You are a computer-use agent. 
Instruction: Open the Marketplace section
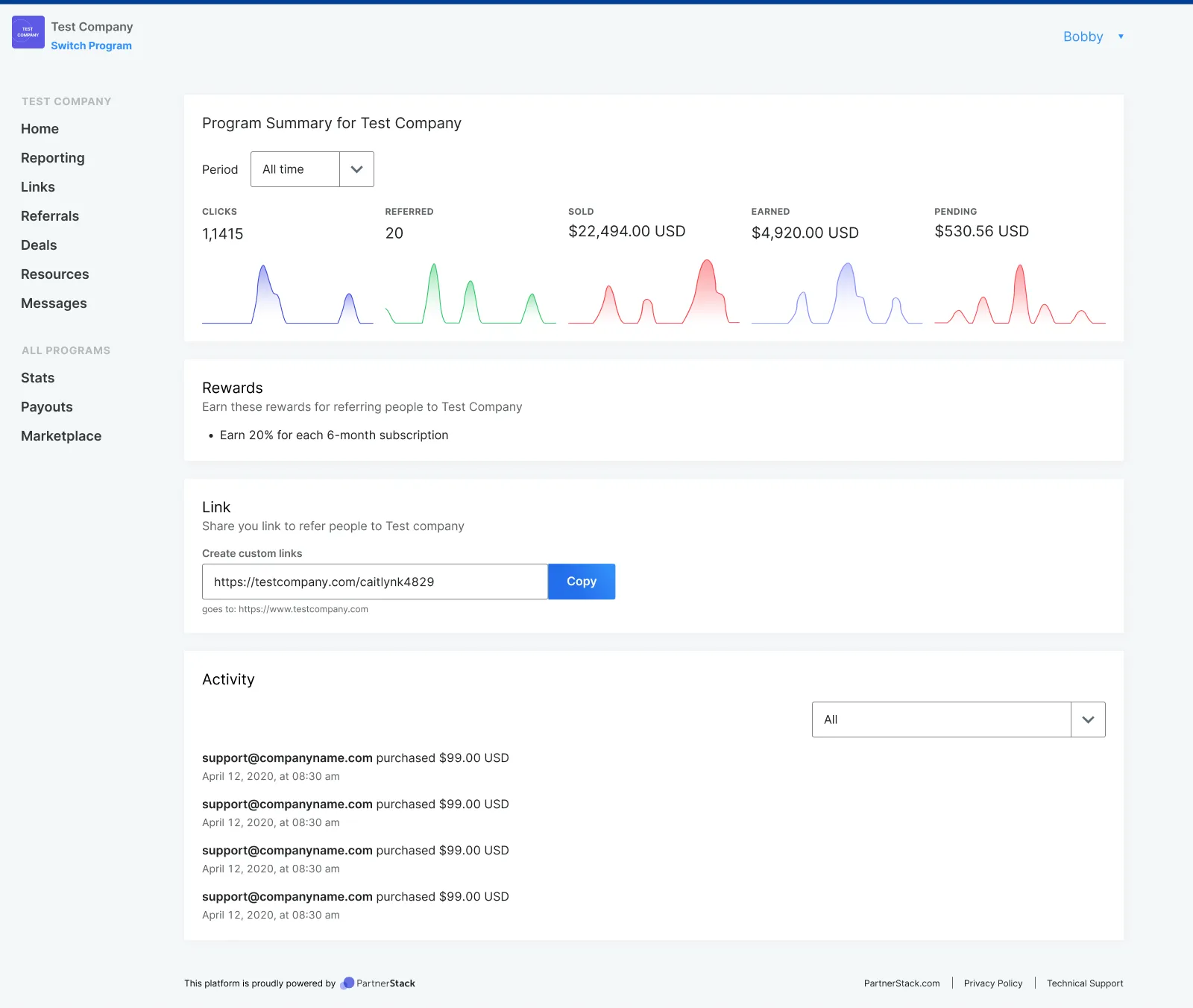click(61, 436)
